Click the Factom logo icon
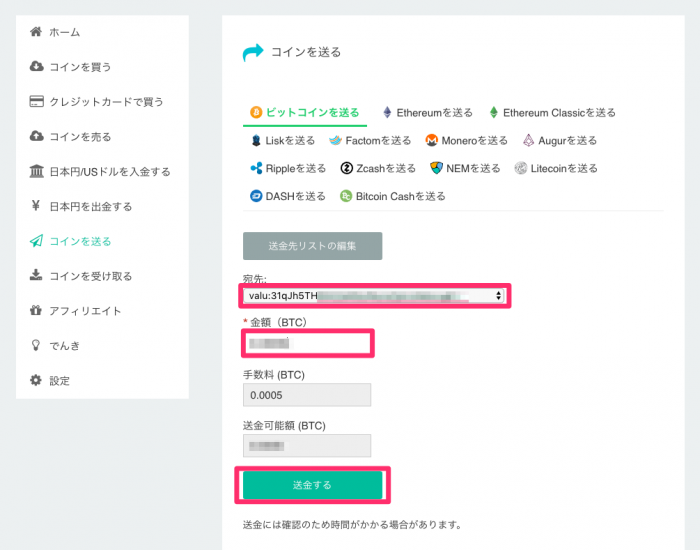Screen dimensions: 700x550 [x=335, y=141]
